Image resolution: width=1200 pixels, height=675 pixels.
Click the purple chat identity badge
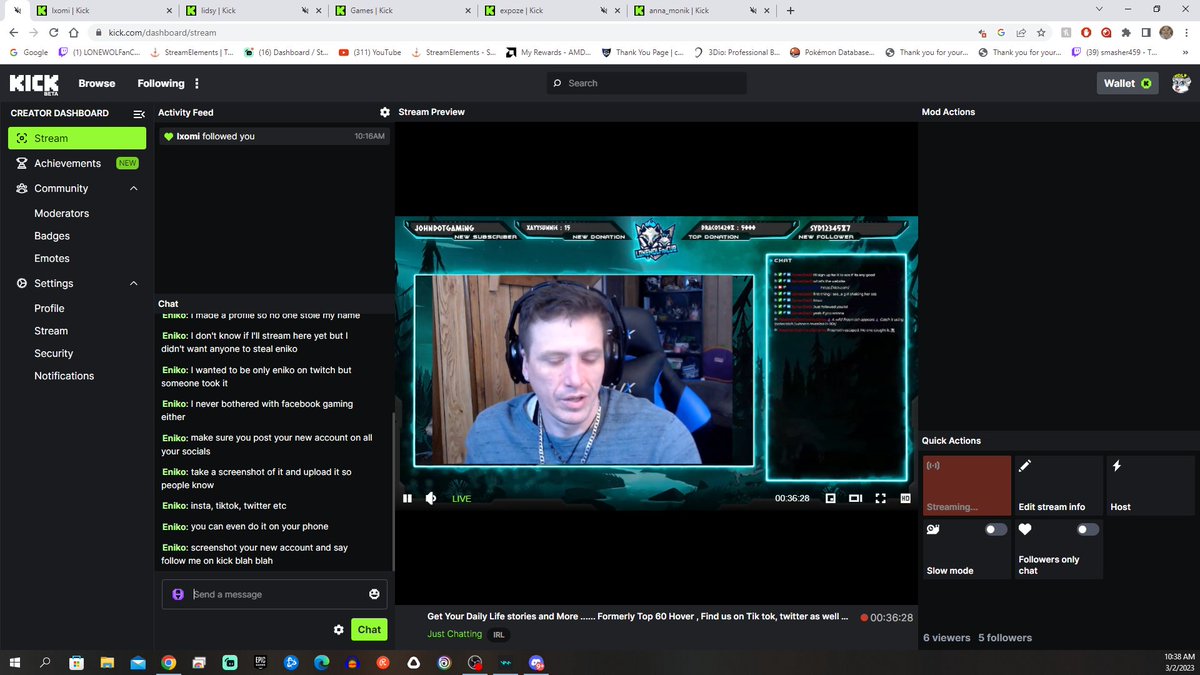pos(178,594)
